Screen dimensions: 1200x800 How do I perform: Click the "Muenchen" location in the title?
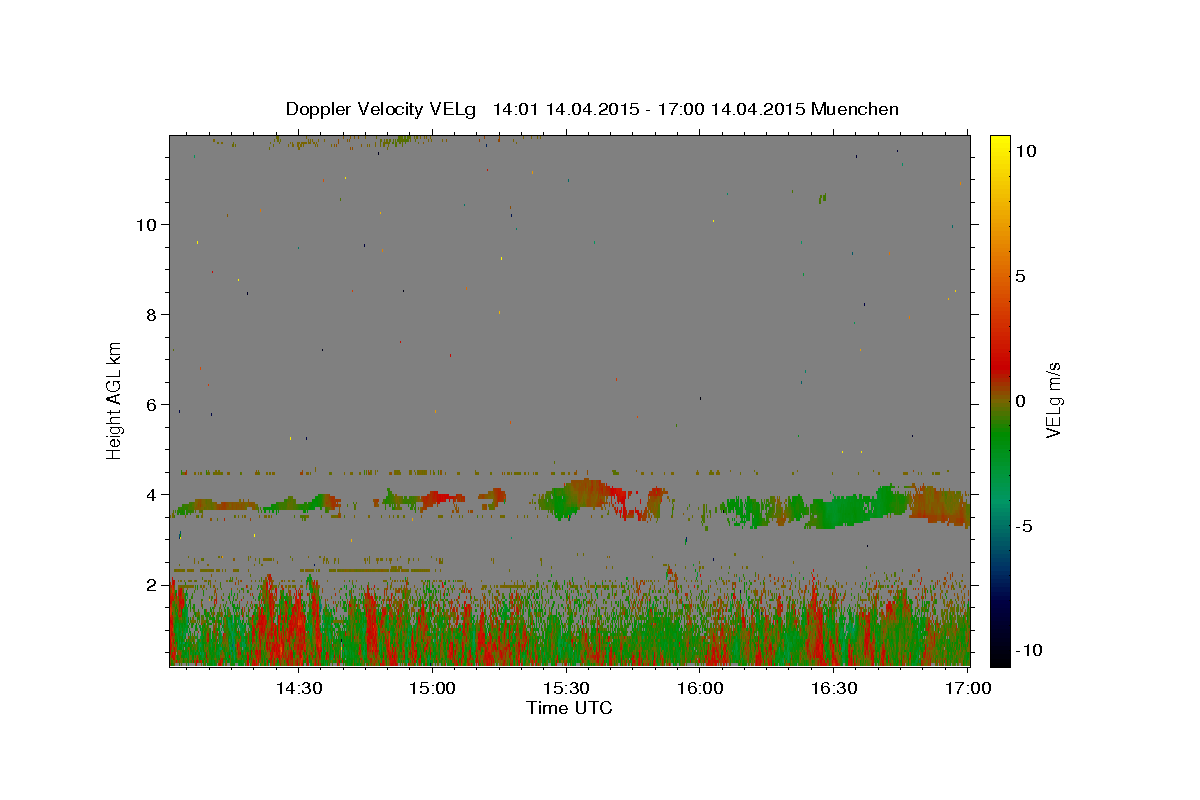coord(856,109)
